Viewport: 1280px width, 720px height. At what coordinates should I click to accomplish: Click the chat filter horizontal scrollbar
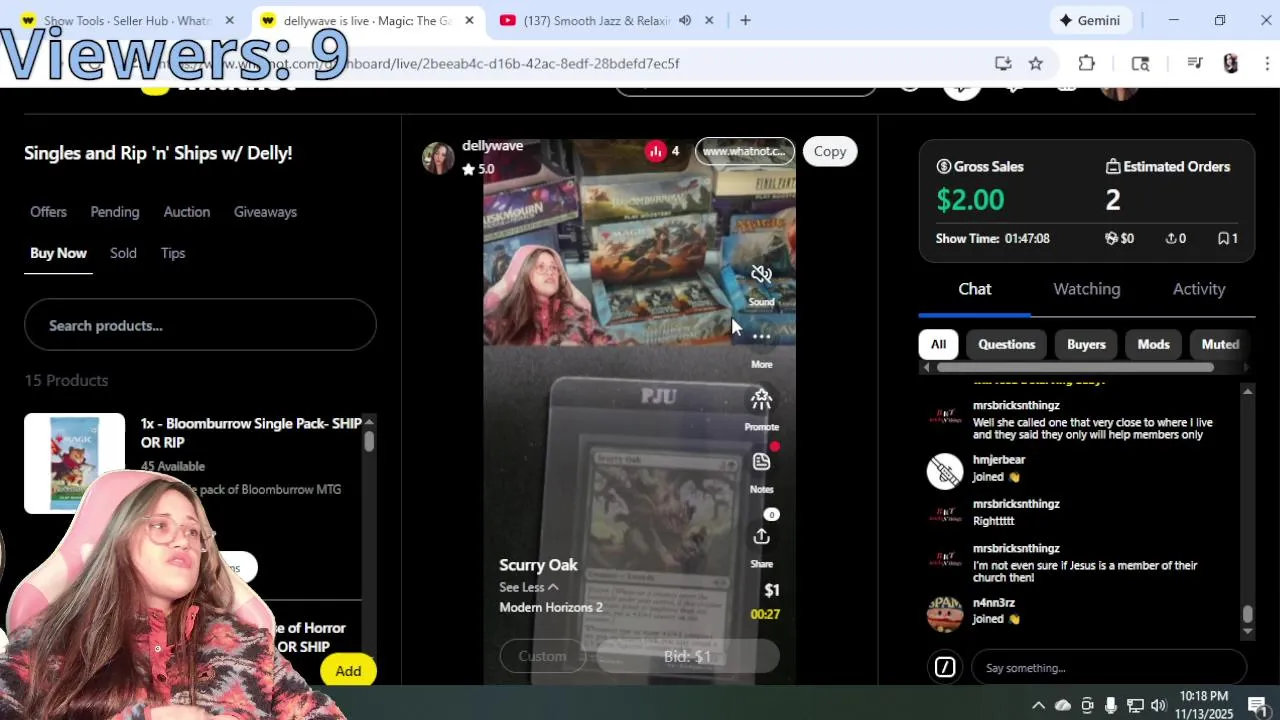pyautogui.click(x=1076, y=367)
